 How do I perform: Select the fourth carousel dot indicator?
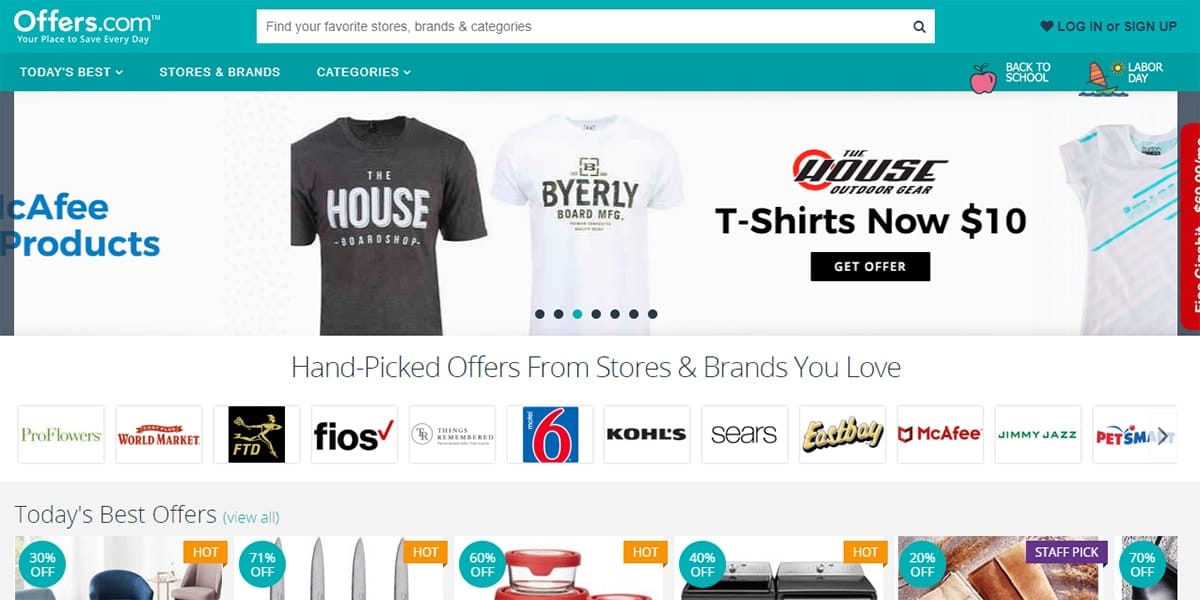click(x=596, y=314)
